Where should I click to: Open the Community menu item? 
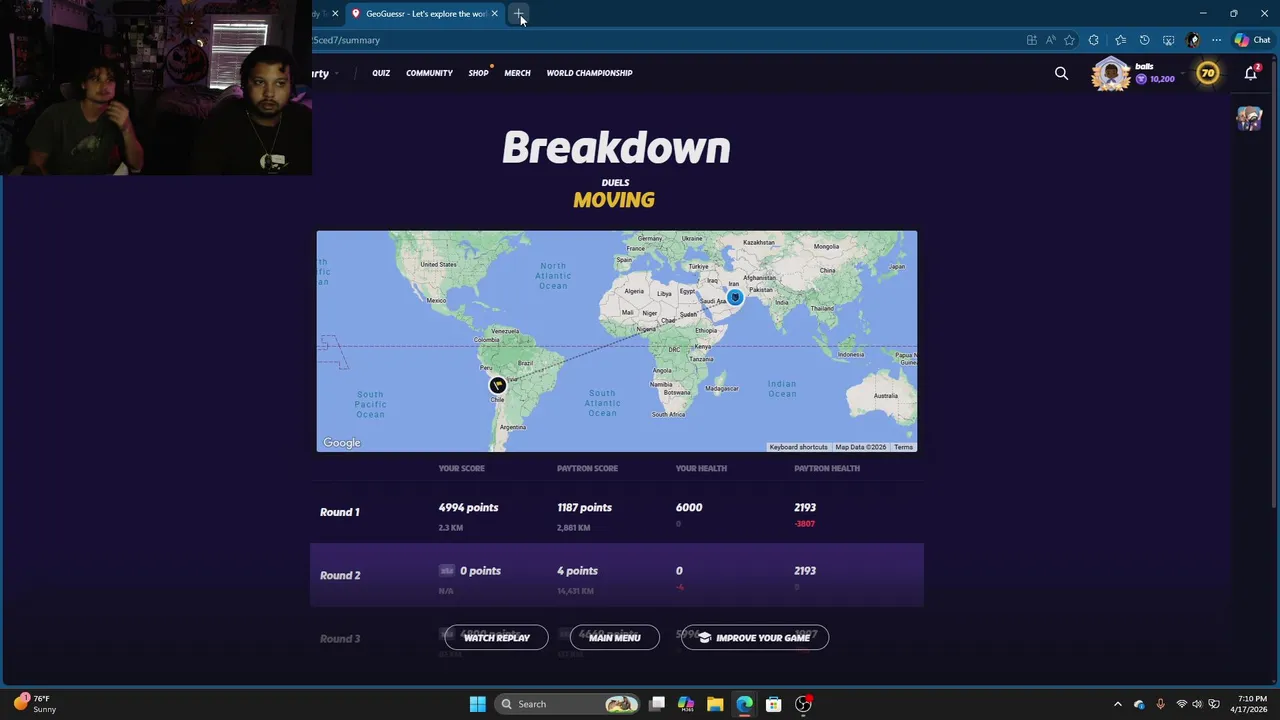point(429,73)
